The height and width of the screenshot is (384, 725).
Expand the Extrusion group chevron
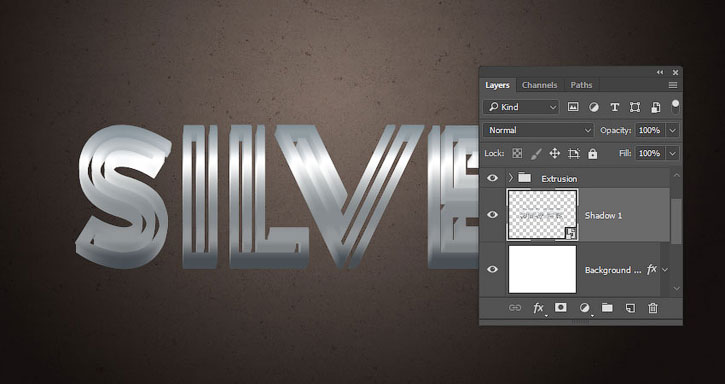coord(510,178)
